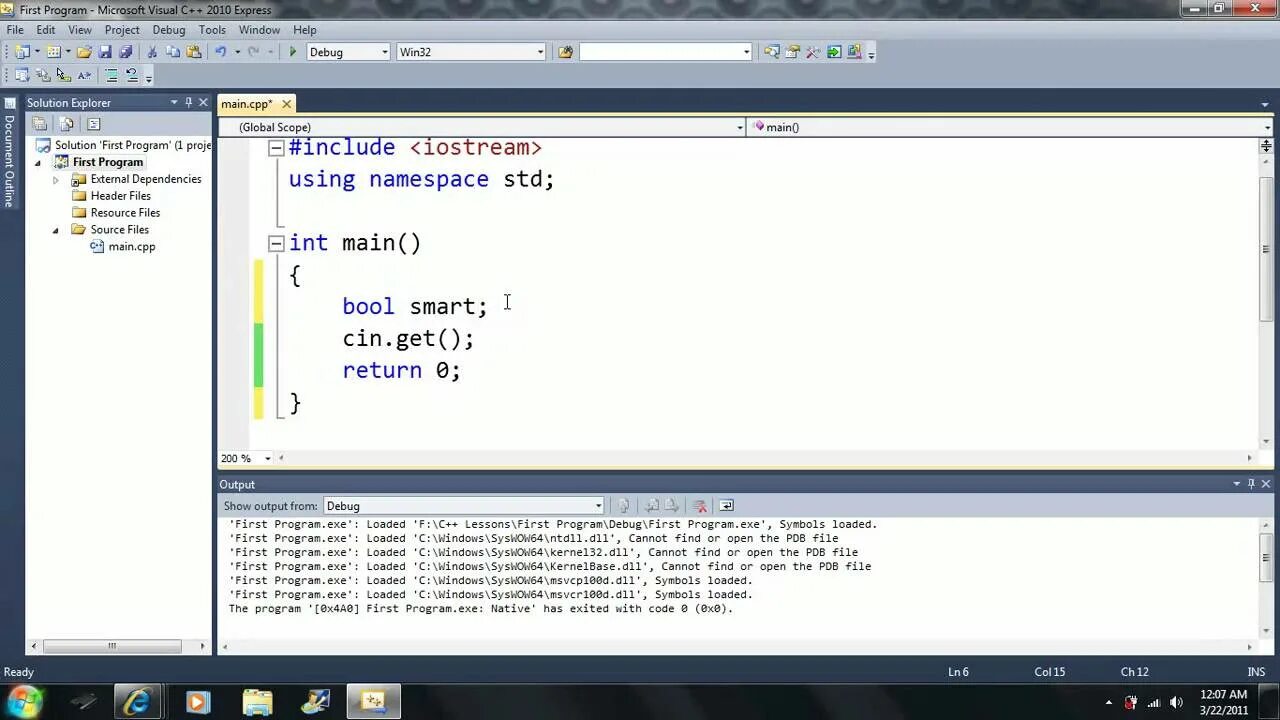Screen dimensions: 1280x720
Task: Clear all output with red X icon
Action: pos(700,506)
